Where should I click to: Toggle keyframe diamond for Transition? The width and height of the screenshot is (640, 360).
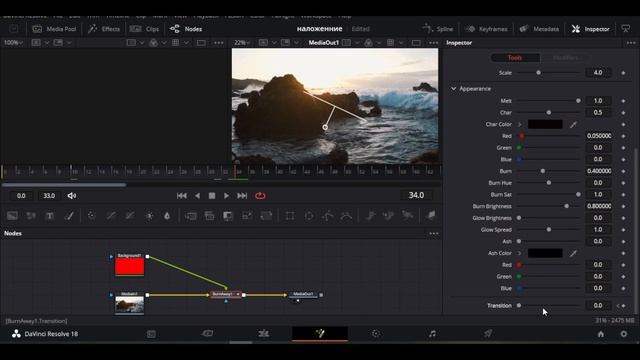623,306
